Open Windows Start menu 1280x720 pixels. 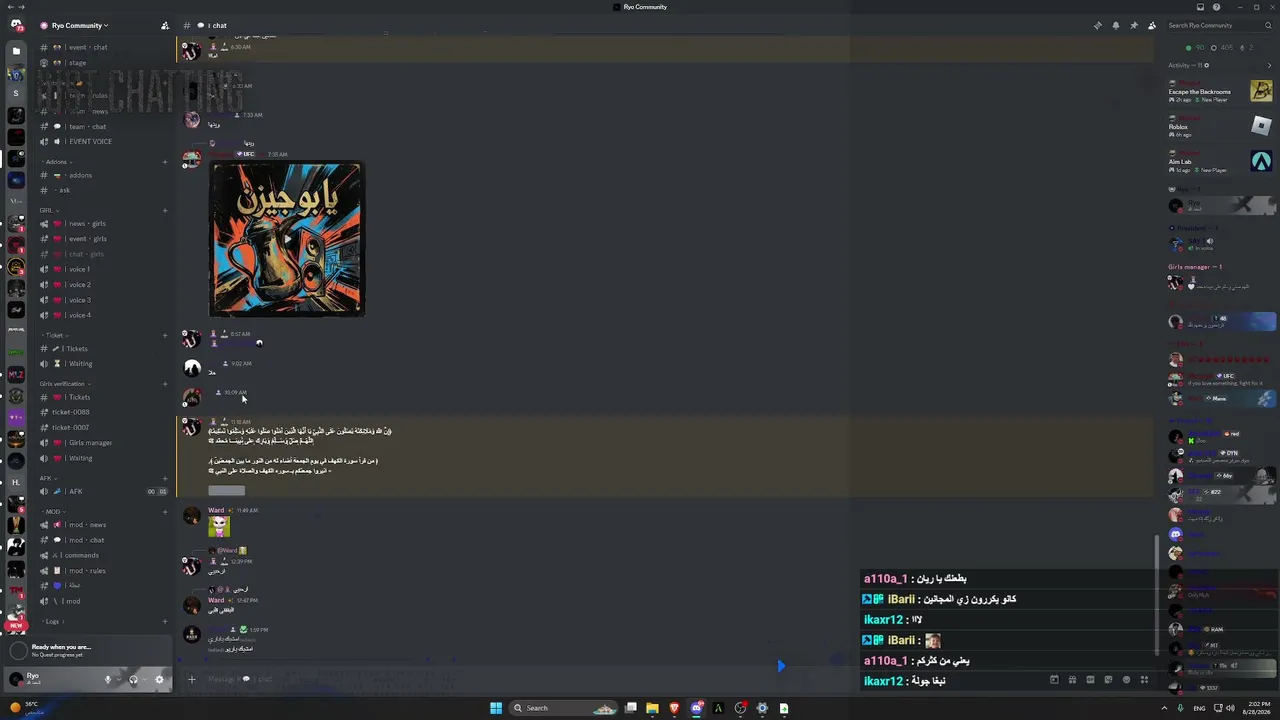(x=495, y=708)
